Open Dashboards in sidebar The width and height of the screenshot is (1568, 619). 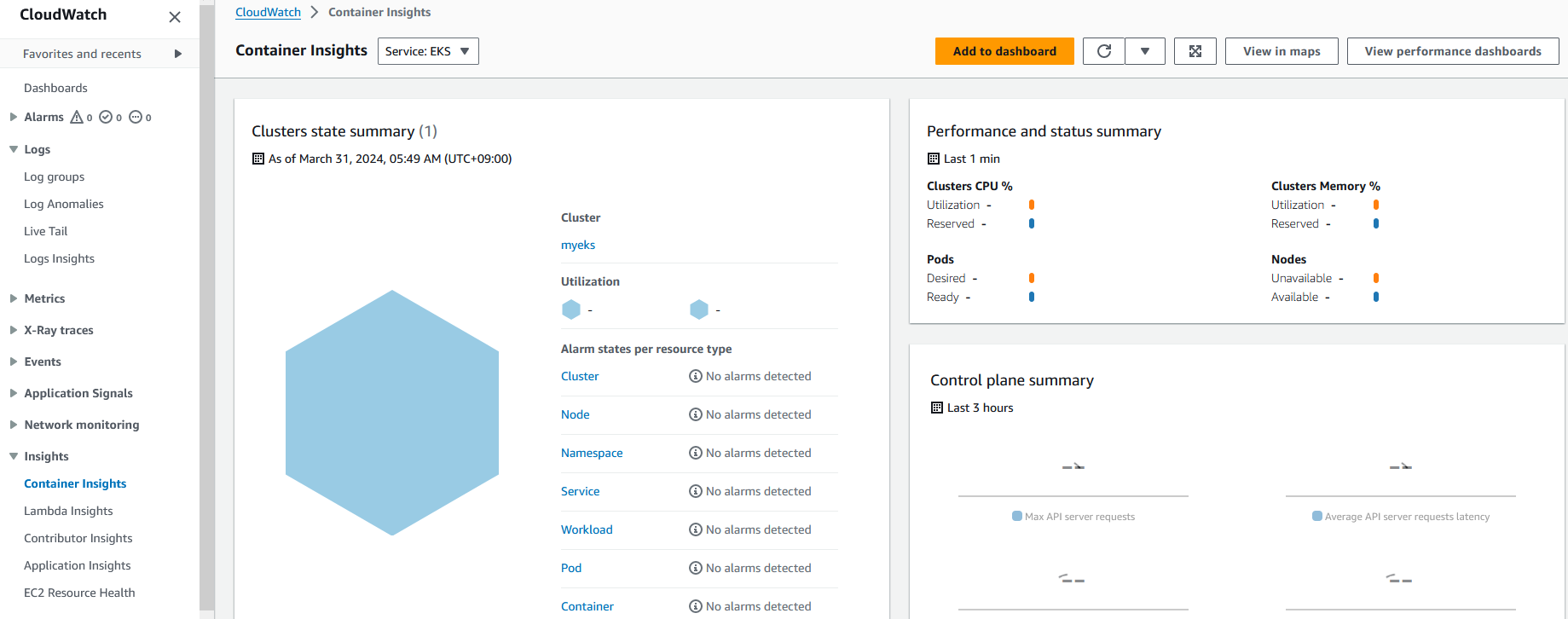point(55,88)
